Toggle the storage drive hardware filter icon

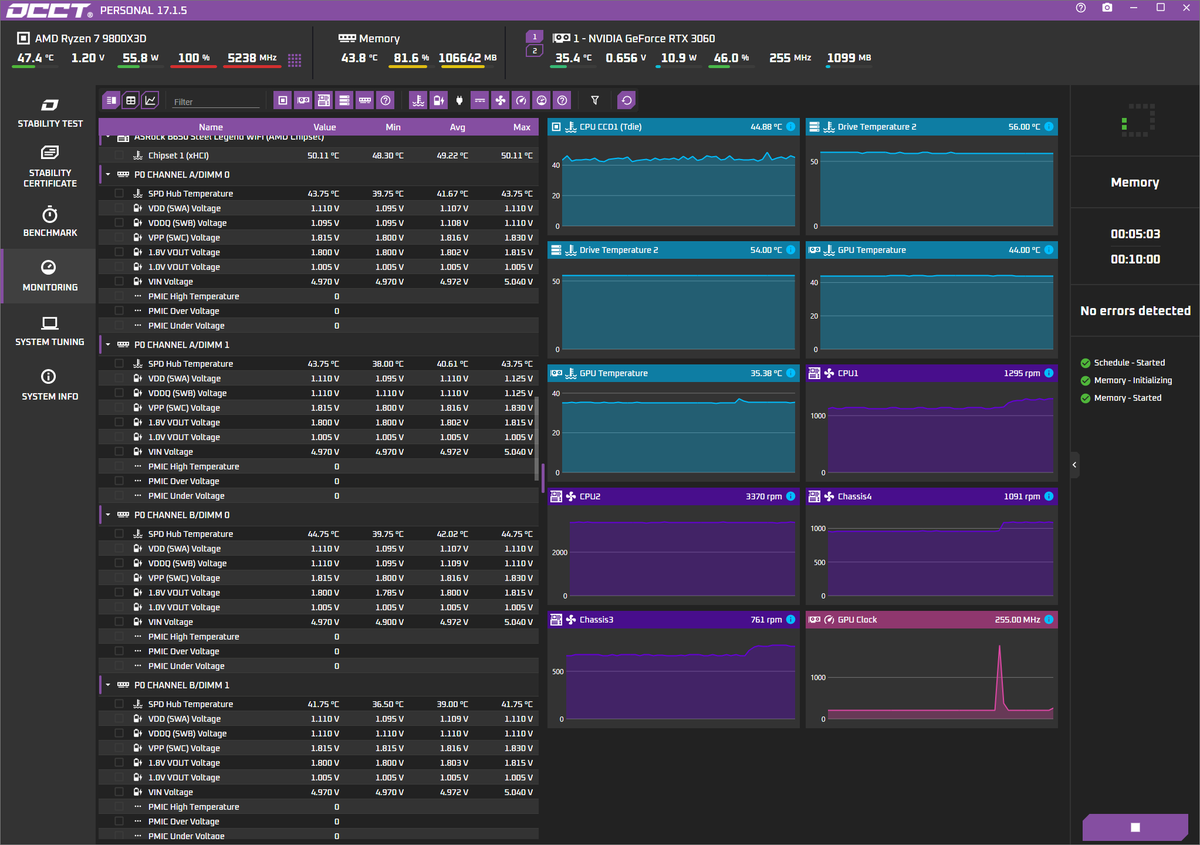click(344, 100)
